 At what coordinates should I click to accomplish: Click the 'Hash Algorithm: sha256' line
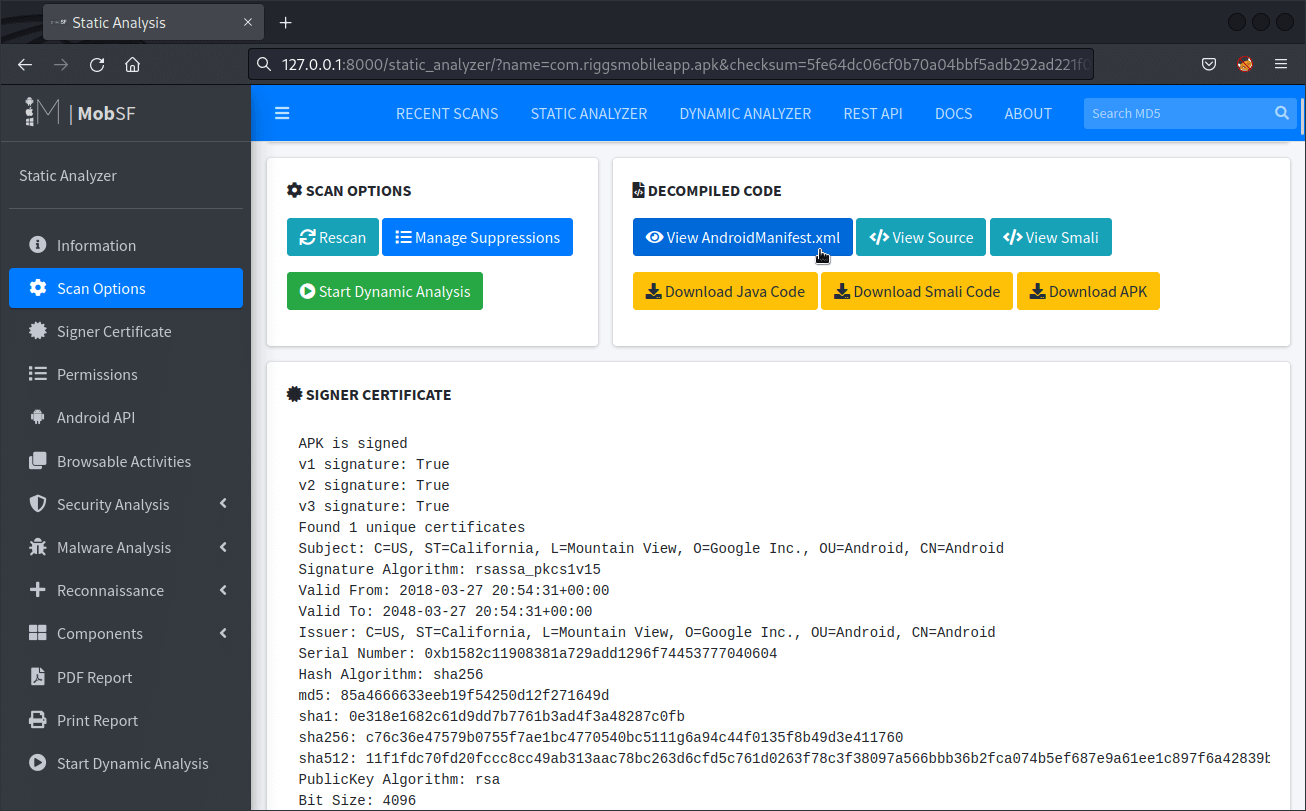pos(390,674)
